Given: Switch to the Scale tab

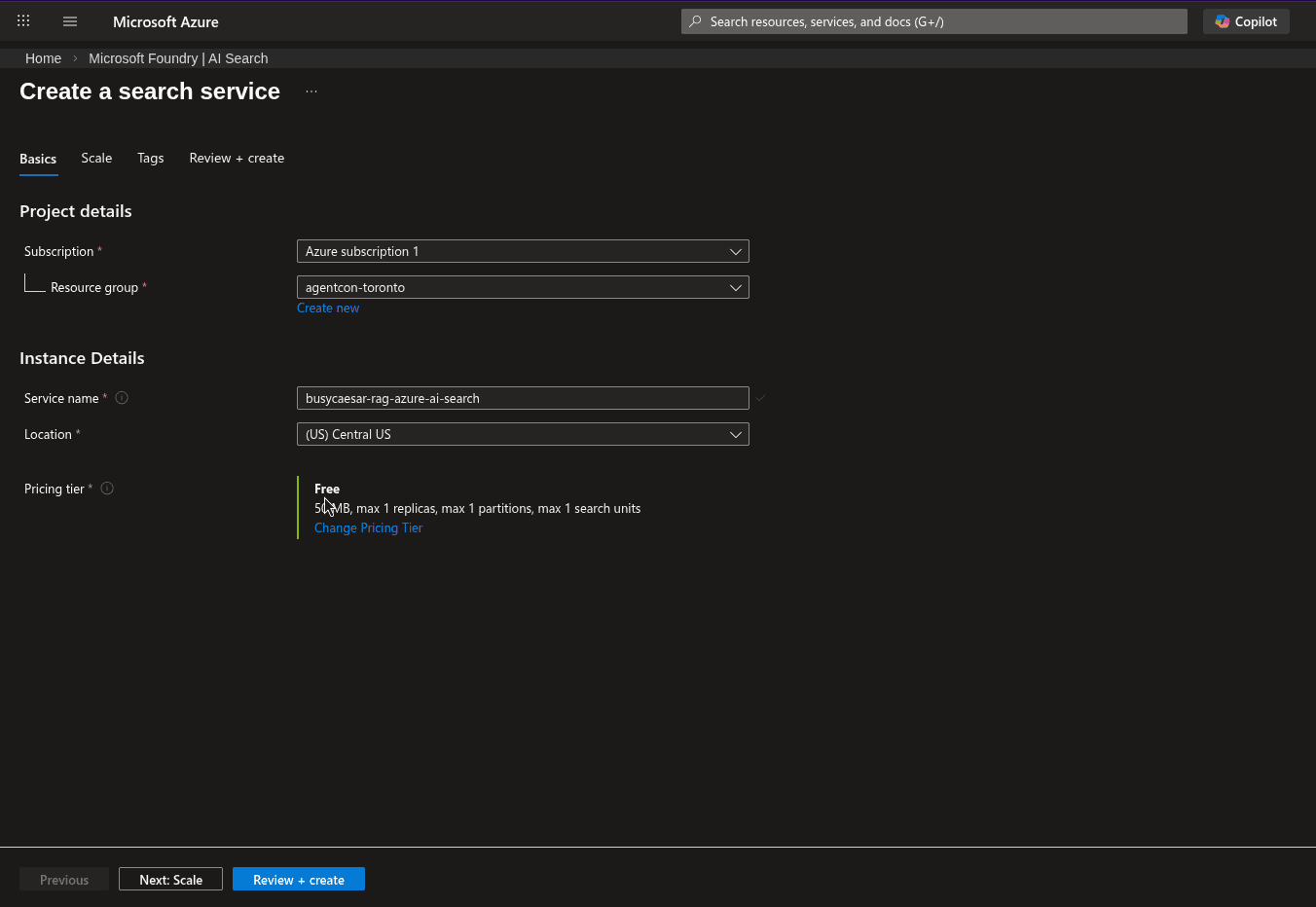Looking at the screenshot, I should [x=96, y=158].
